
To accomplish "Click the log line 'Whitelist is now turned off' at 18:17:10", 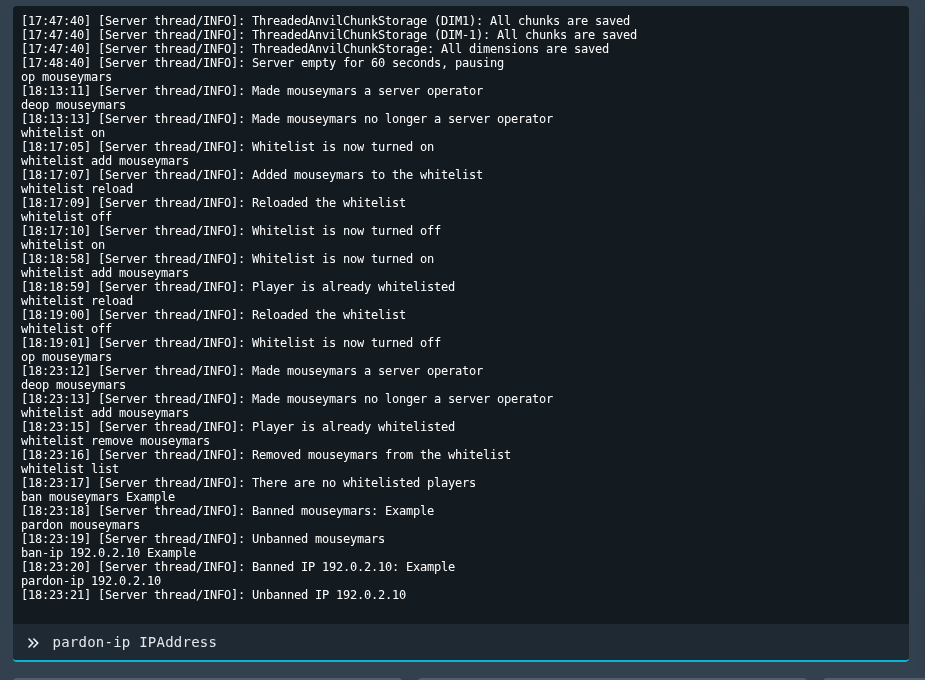I will point(231,231).
